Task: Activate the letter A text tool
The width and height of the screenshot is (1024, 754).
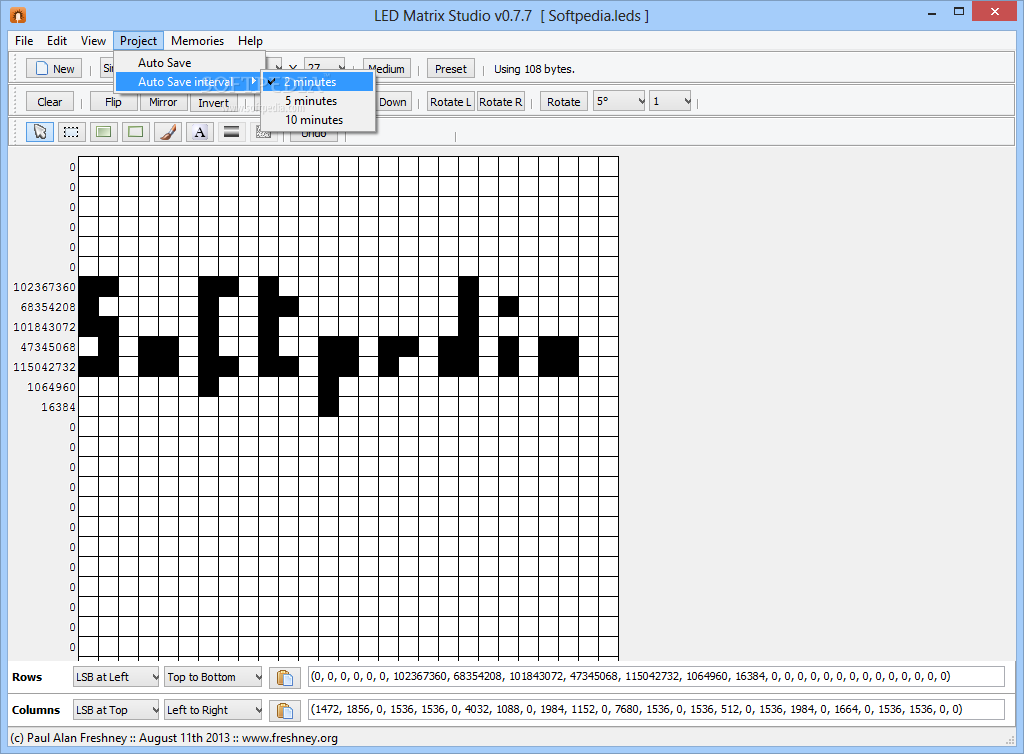Action: coord(200,133)
